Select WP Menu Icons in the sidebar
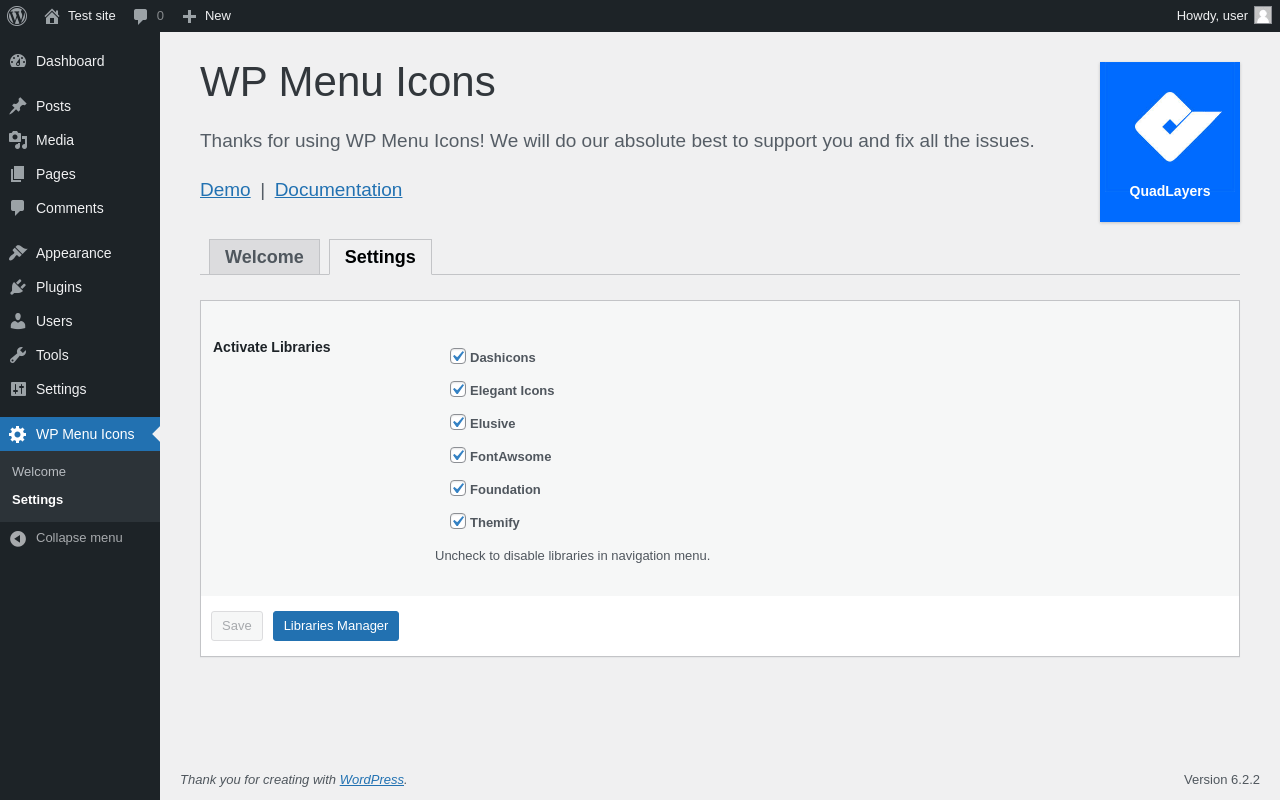The width and height of the screenshot is (1280, 800). [x=80, y=434]
